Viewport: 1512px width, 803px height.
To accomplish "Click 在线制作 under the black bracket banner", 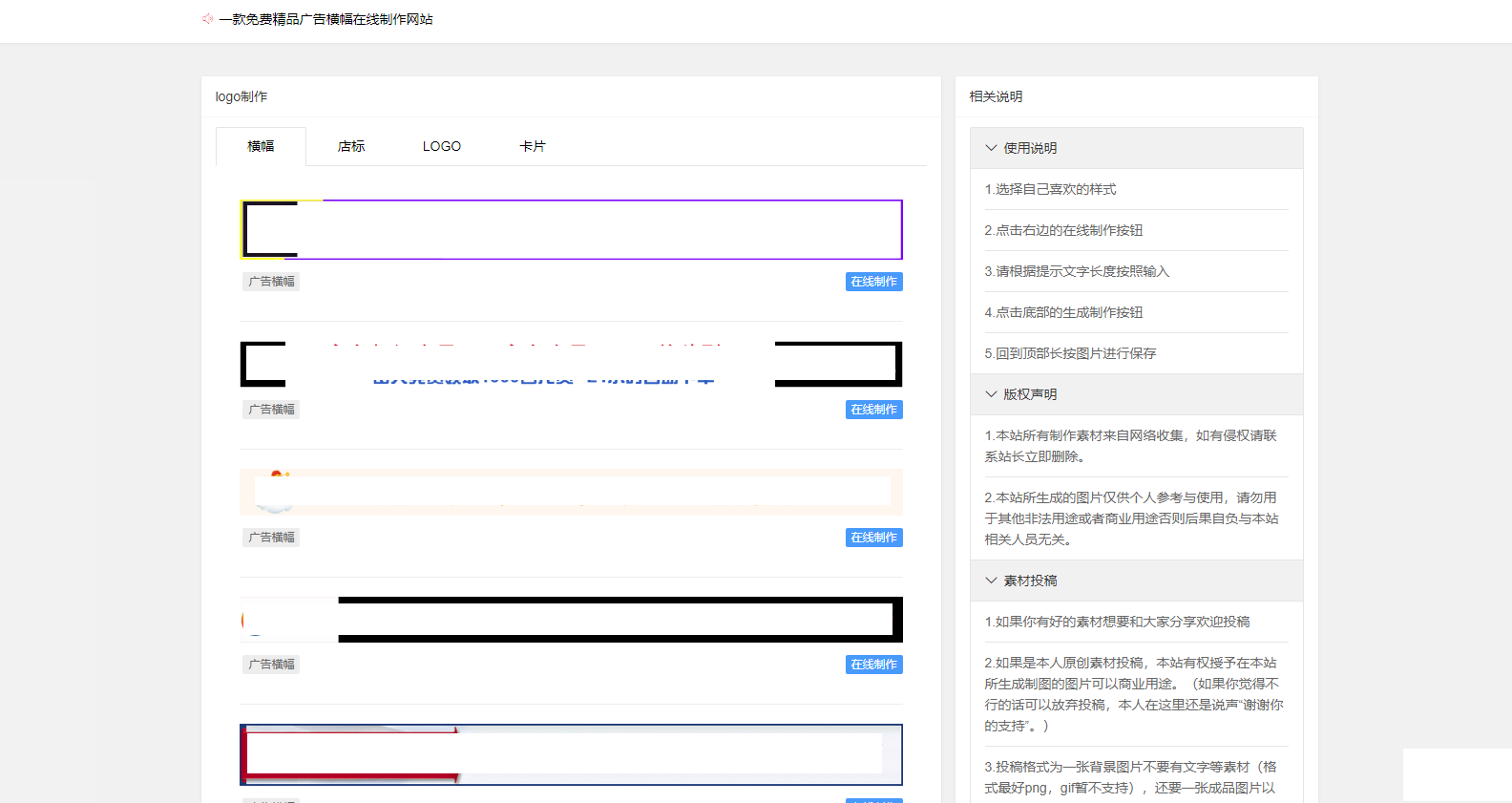I will (873, 410).
